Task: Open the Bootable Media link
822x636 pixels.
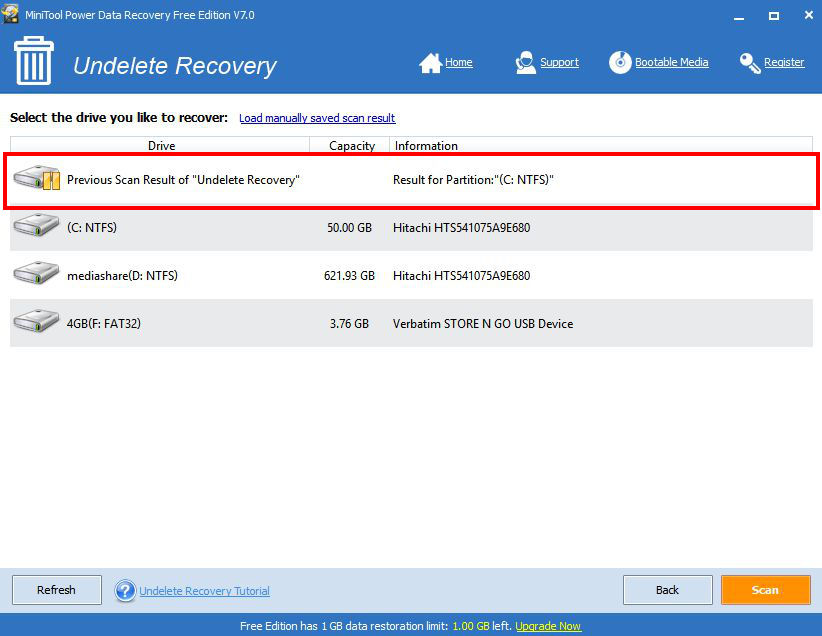Action: [x=672, y=62]
